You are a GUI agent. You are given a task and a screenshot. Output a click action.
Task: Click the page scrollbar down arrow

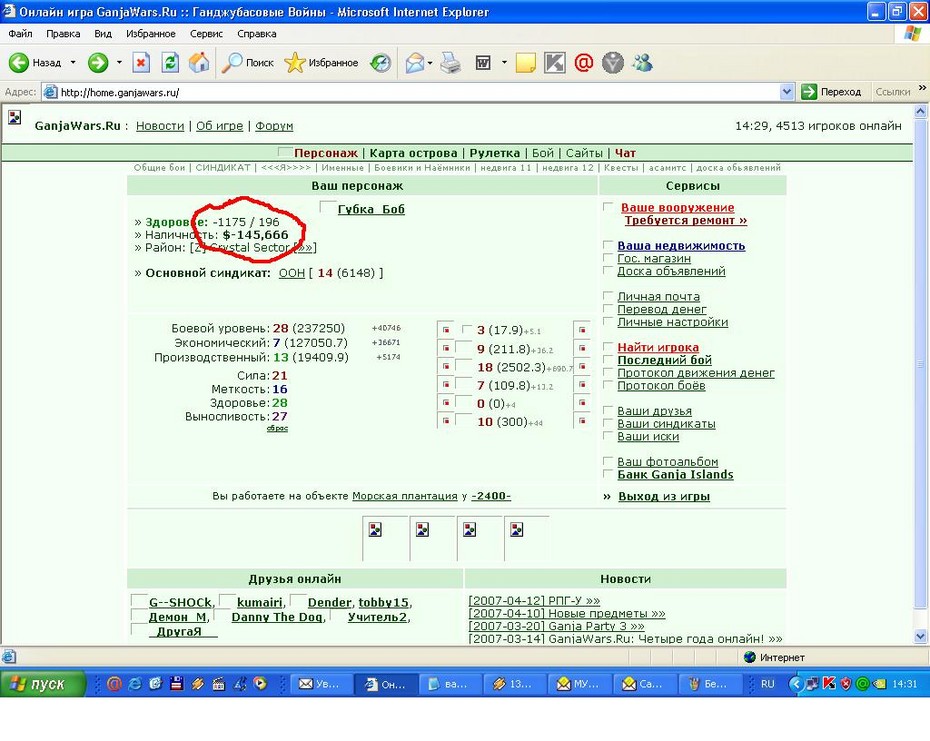point(921,636)
